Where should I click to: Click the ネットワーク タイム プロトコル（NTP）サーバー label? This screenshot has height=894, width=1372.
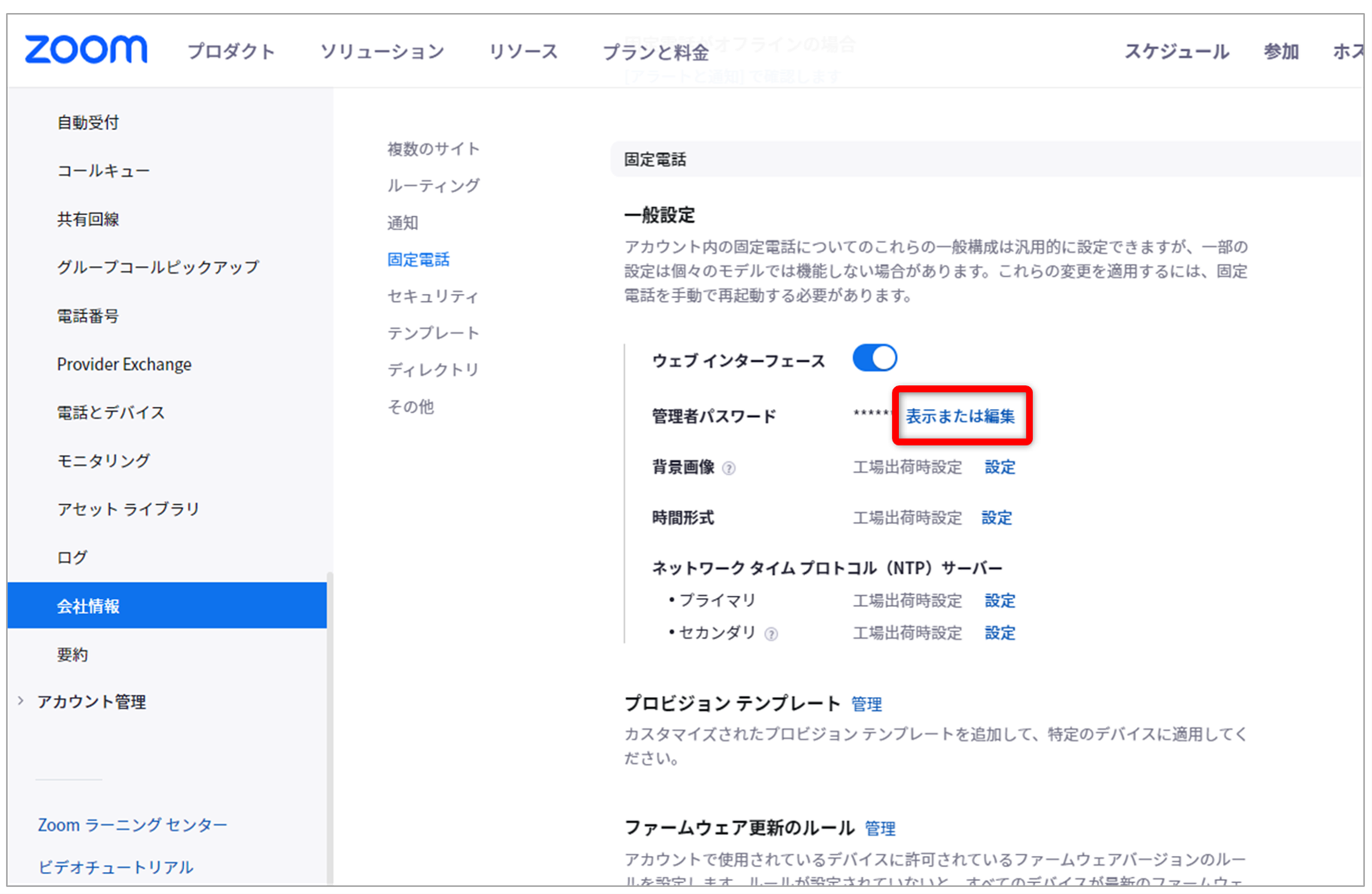[827, 568]
